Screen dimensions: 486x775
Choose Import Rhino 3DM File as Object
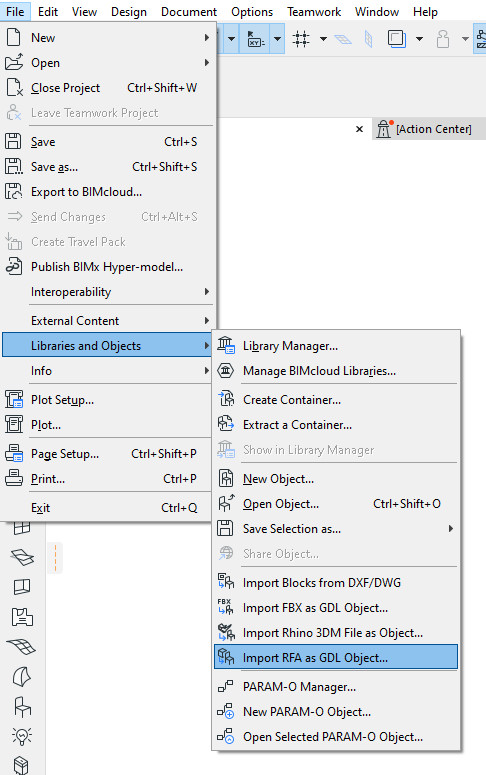(336, 633)
